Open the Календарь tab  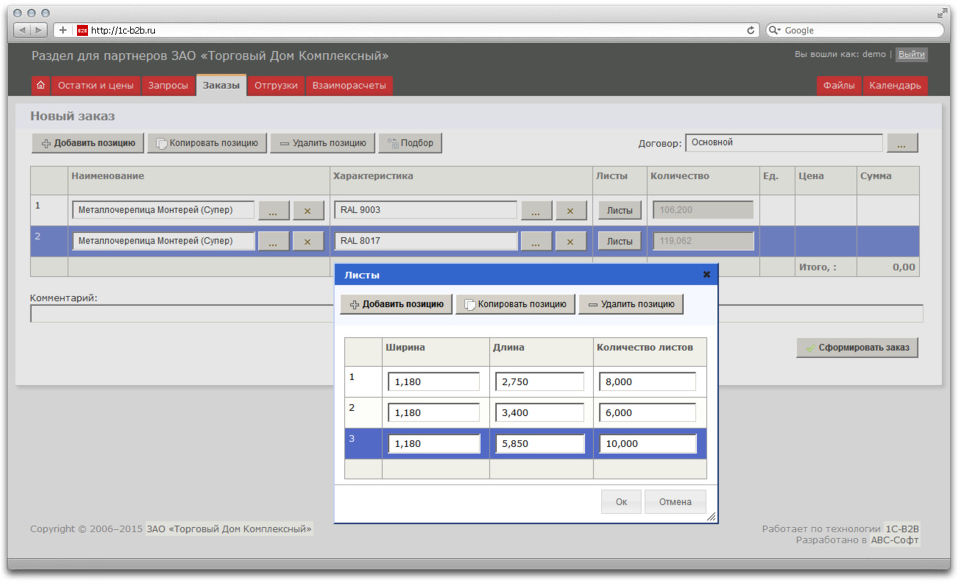895,85
